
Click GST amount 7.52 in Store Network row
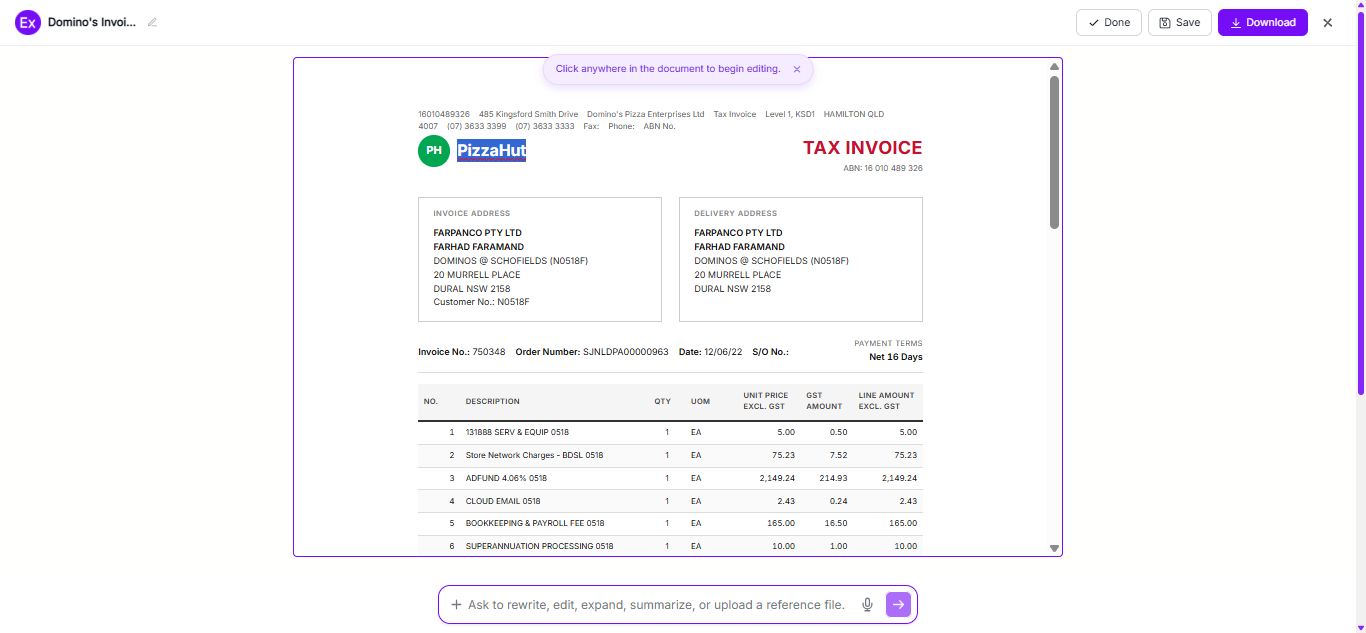pos(838,455)
